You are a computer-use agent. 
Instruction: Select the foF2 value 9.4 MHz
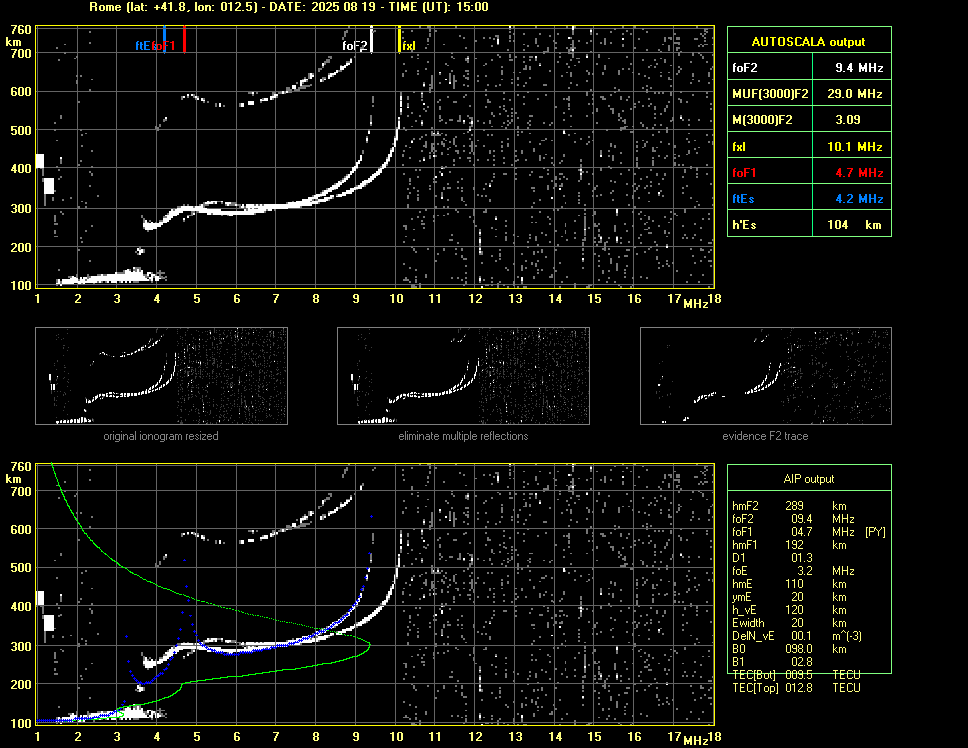(x=859, y=68)
